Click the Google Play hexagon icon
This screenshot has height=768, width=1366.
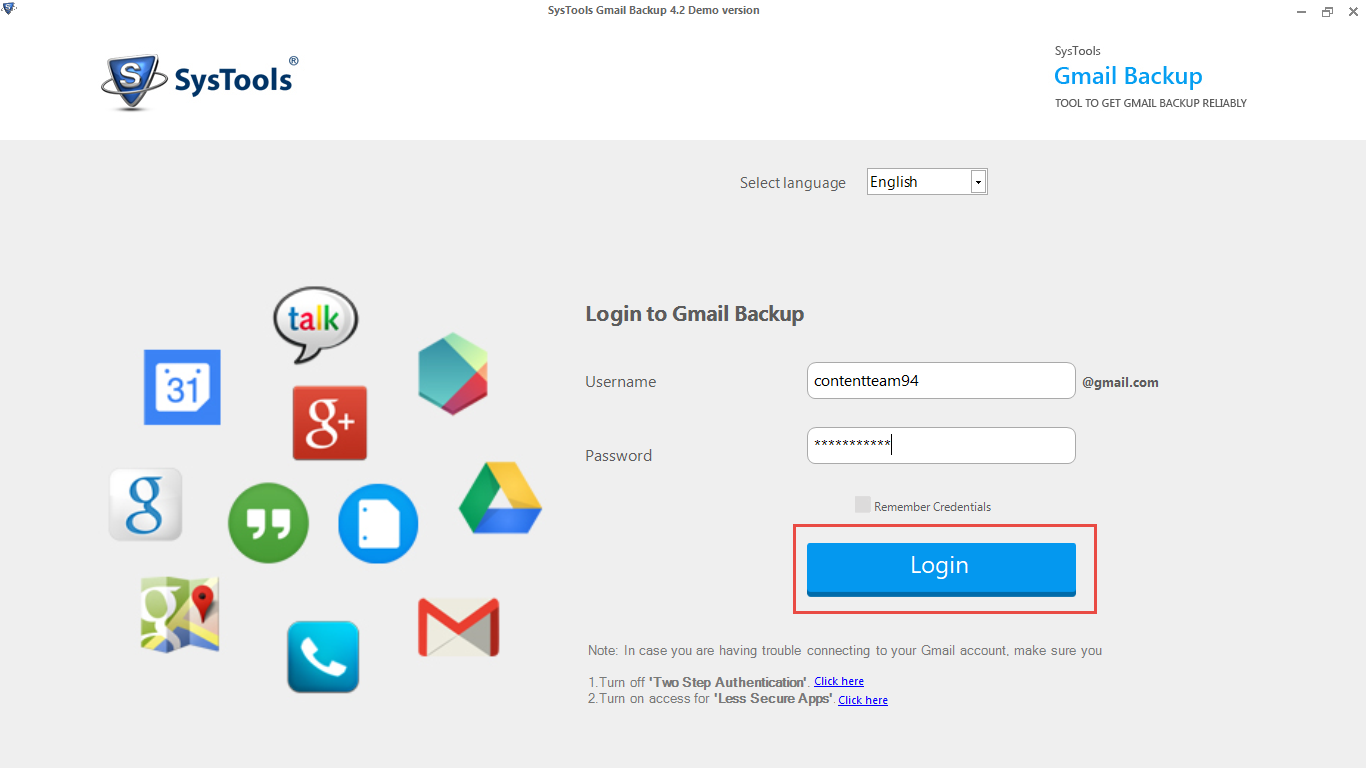(x=453, y=374)
